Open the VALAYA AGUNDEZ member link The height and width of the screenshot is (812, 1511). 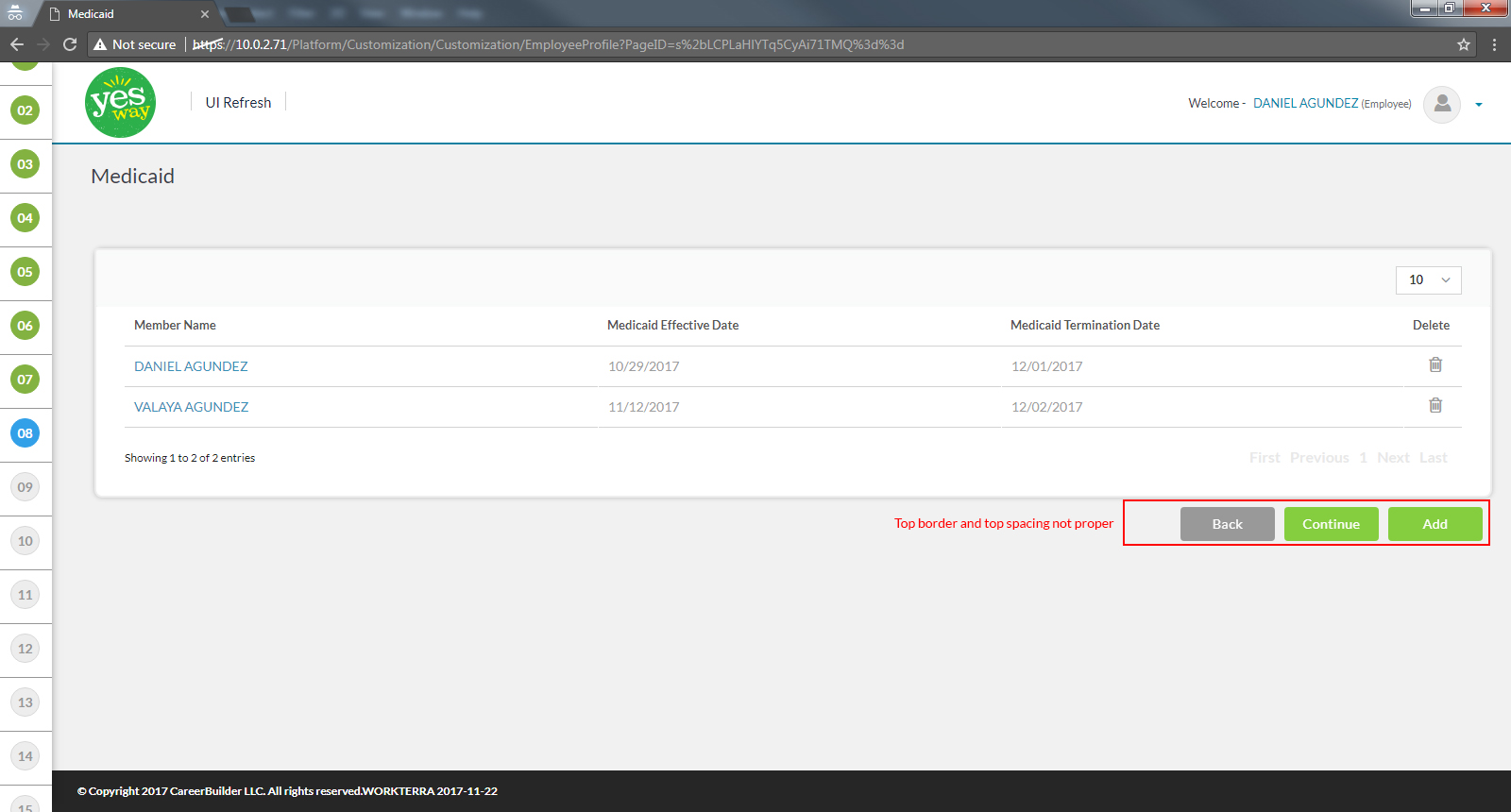[191, 407]
